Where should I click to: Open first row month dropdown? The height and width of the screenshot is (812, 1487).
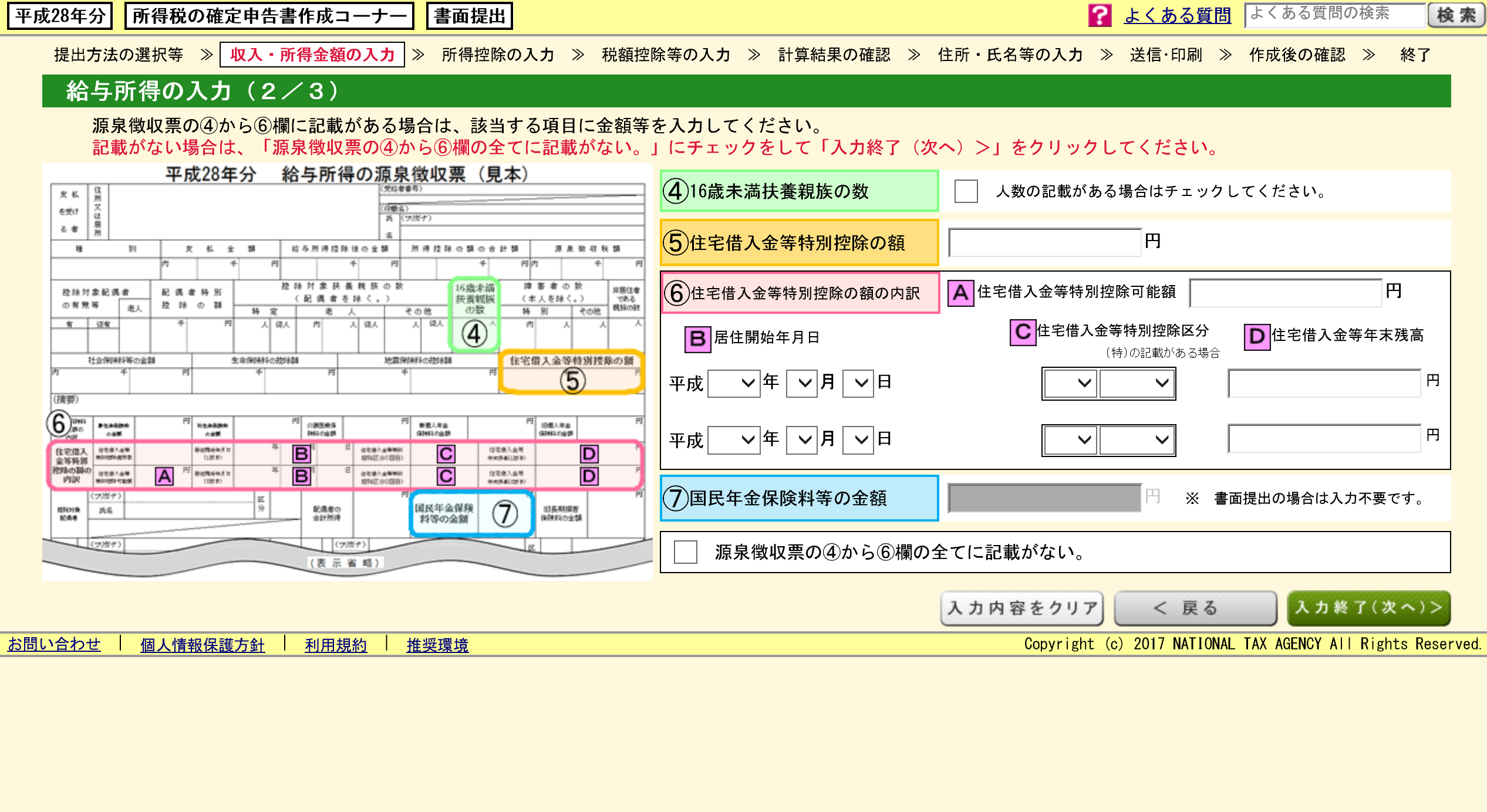point(801,383)
